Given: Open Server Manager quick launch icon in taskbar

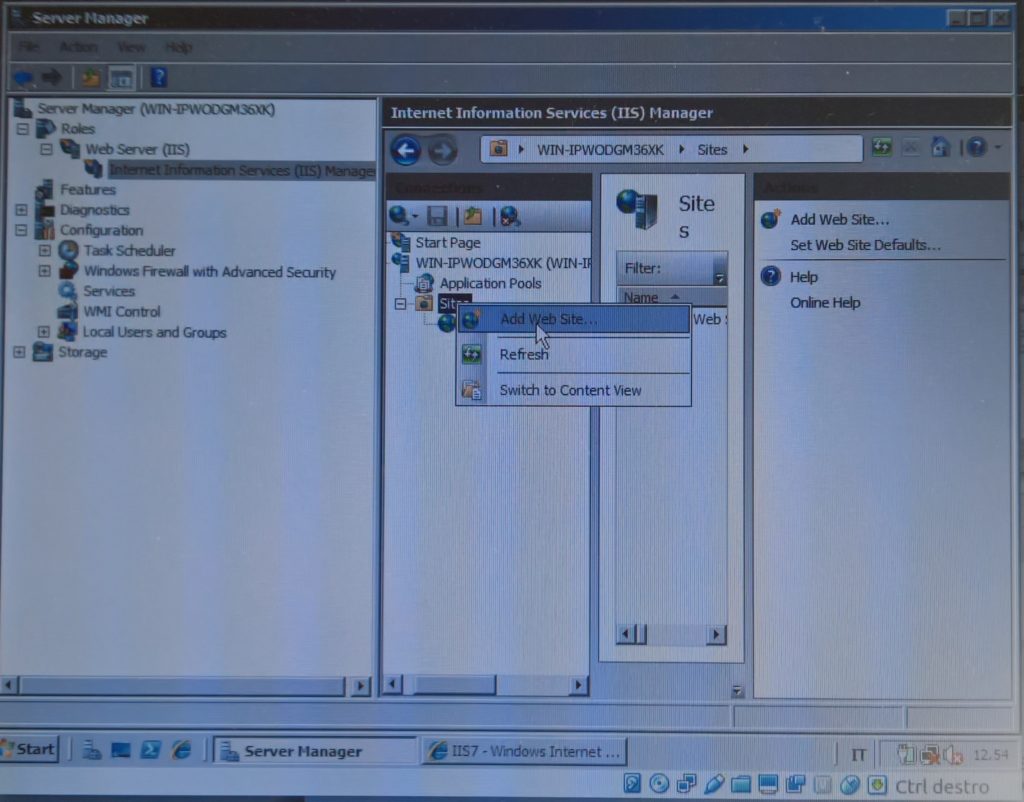Looking at the screenshot, I should (x=91, y=750).
